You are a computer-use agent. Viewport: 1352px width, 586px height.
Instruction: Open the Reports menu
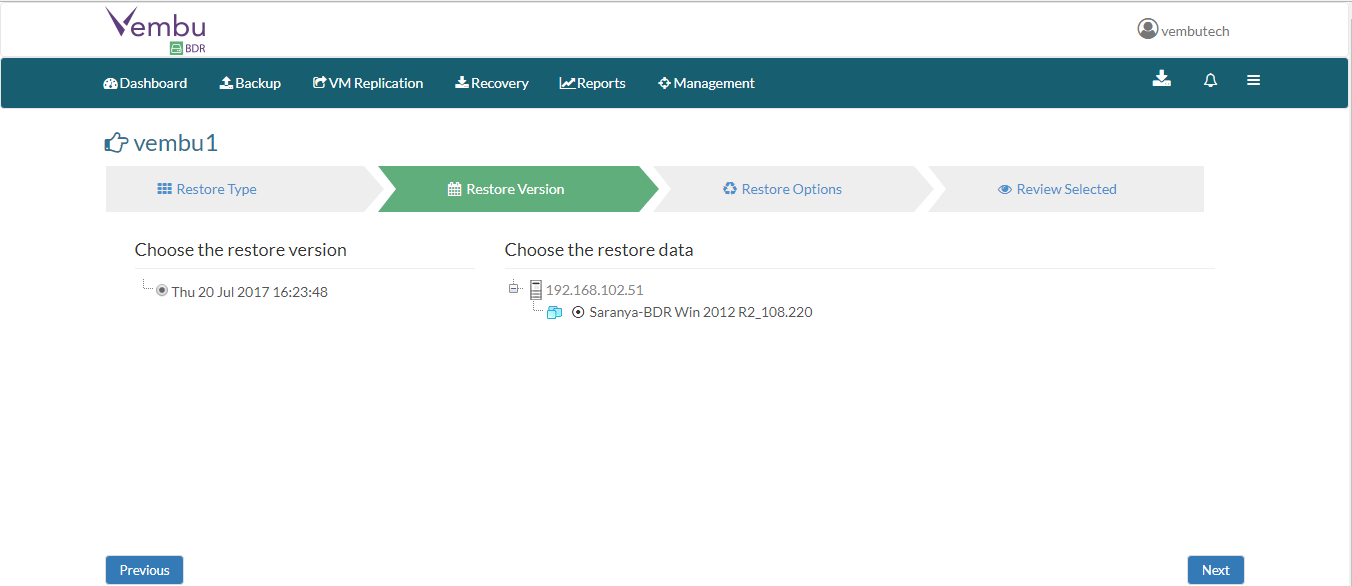[593, 83]
